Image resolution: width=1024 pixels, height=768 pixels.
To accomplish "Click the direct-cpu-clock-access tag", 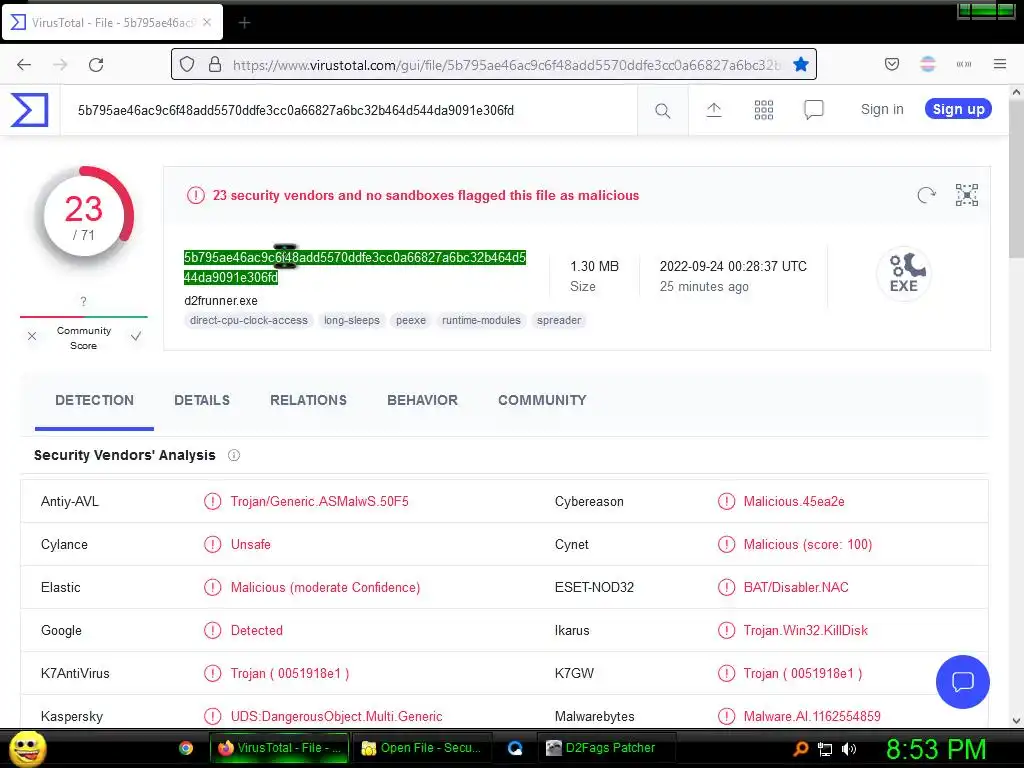I will click(249, 321).
